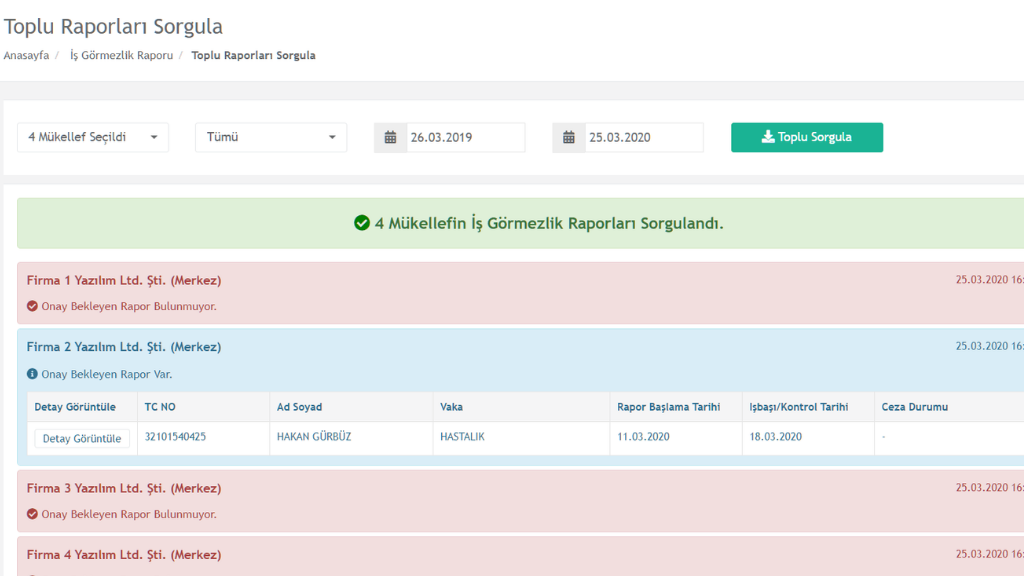Open İş Görmezlik Raporu breadcrumb link
Viewport: 1024px width, 576px height.
(x=121, y=55)
